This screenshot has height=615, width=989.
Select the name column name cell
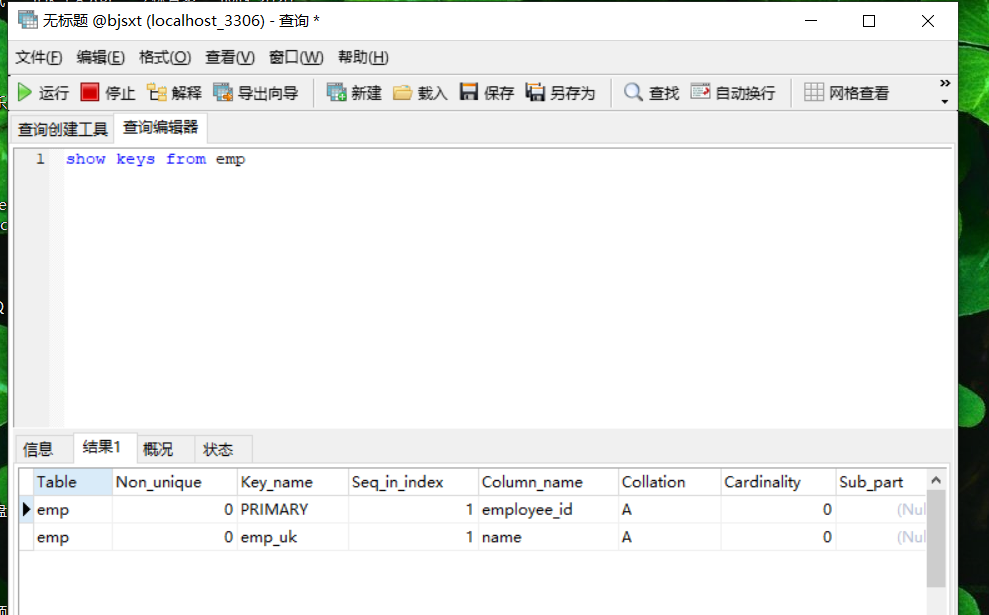point(548,537)
